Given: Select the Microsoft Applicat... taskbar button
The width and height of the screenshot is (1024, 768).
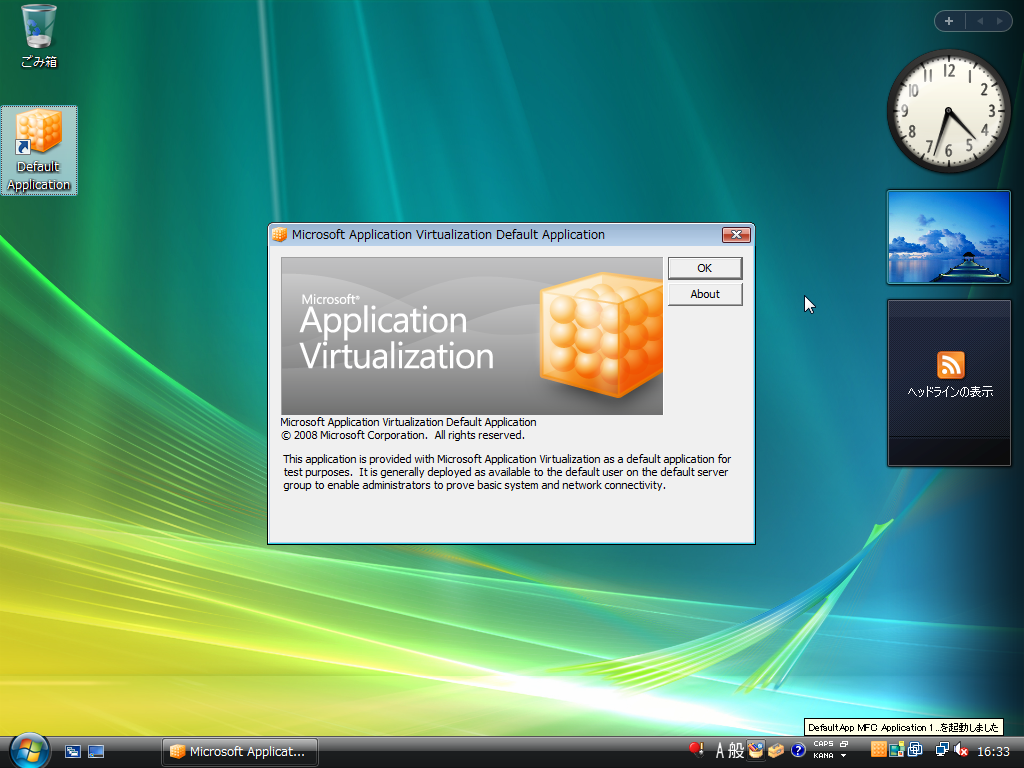Looking at the screenshot, I should click(x=239, y=751).
